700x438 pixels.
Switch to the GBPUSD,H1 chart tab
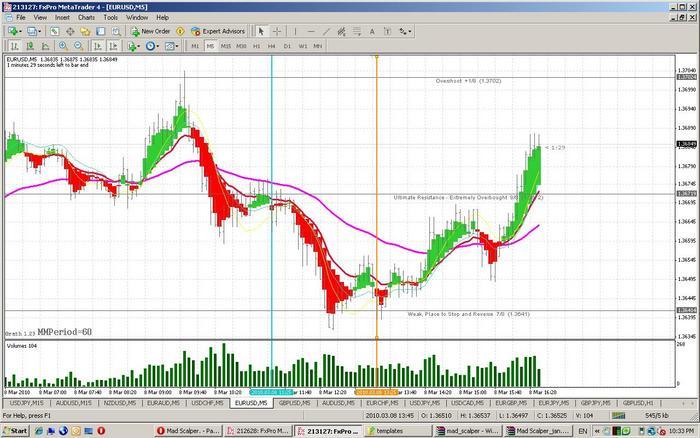point(638,403)
